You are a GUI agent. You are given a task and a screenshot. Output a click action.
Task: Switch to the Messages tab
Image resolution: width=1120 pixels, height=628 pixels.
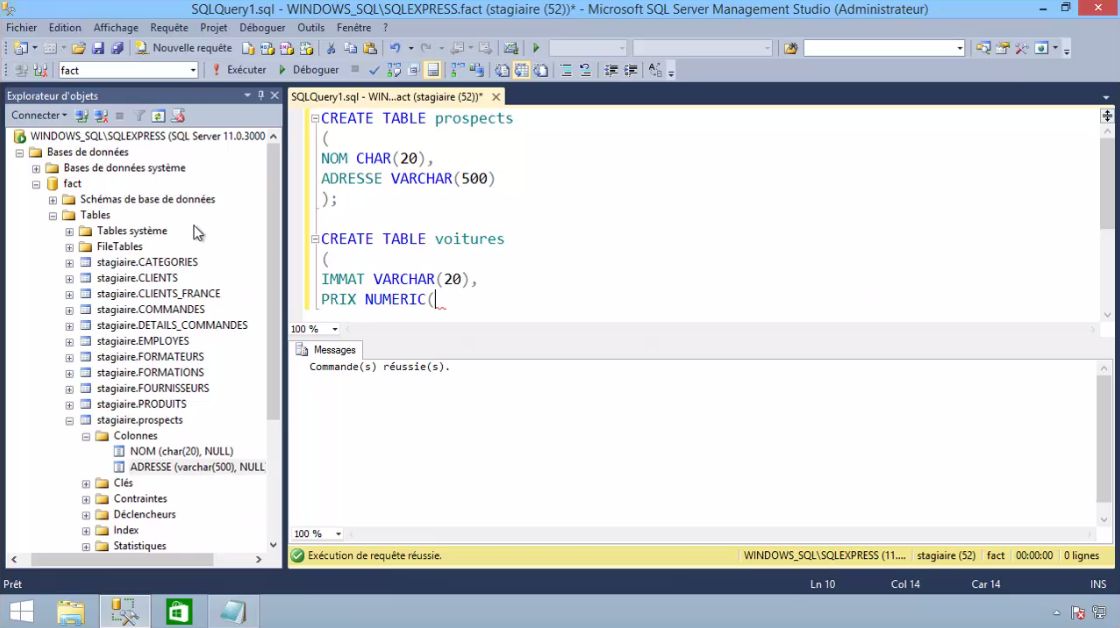click(x=326, y=350)
